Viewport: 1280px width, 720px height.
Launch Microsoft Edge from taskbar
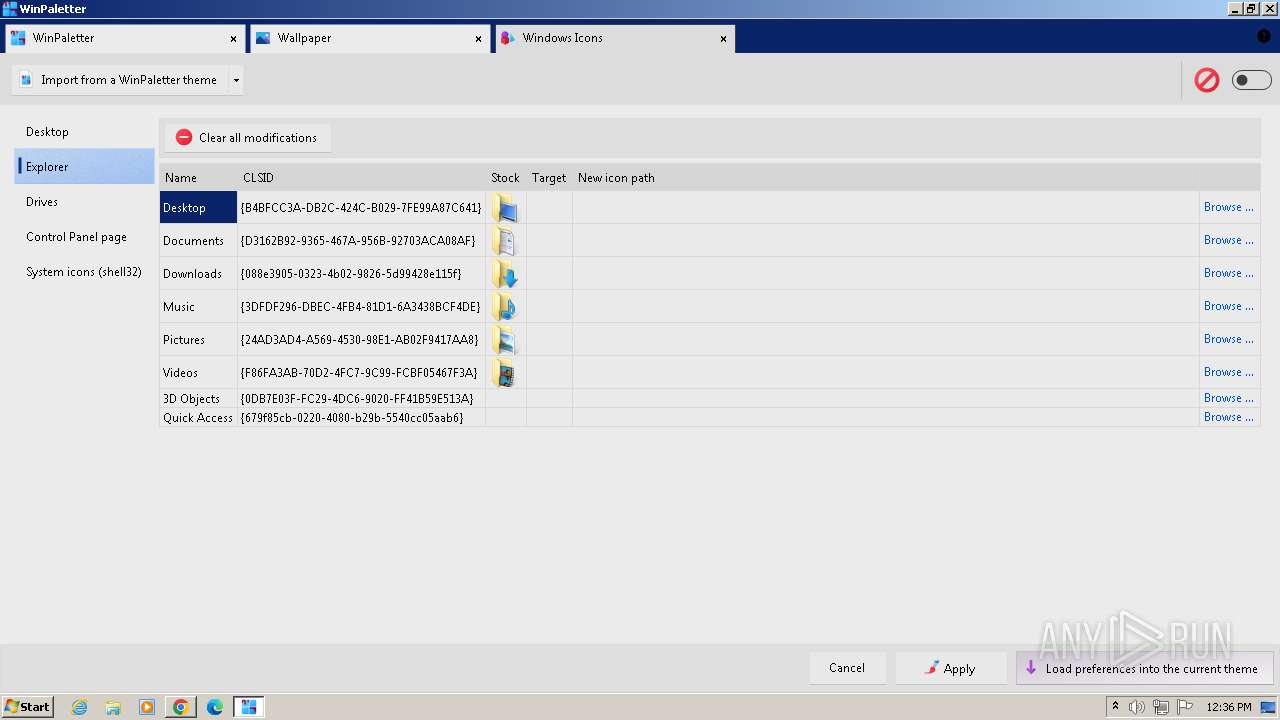pyautogui.click(x=215, y=707)
